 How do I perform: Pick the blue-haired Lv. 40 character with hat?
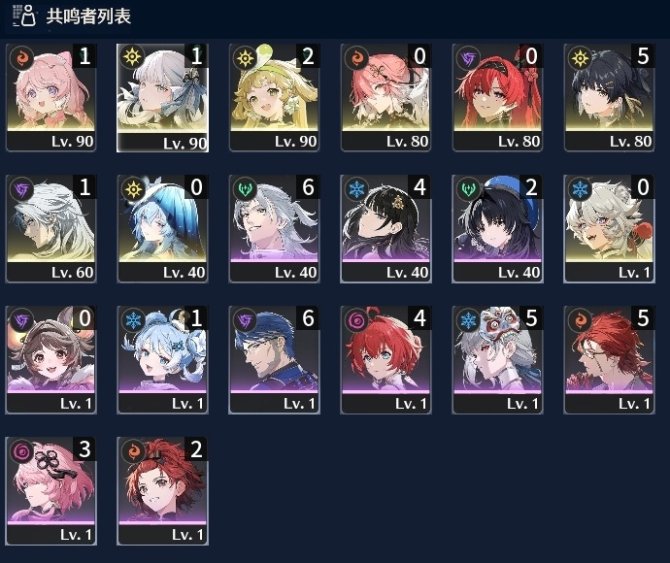[x=162, y=229]
